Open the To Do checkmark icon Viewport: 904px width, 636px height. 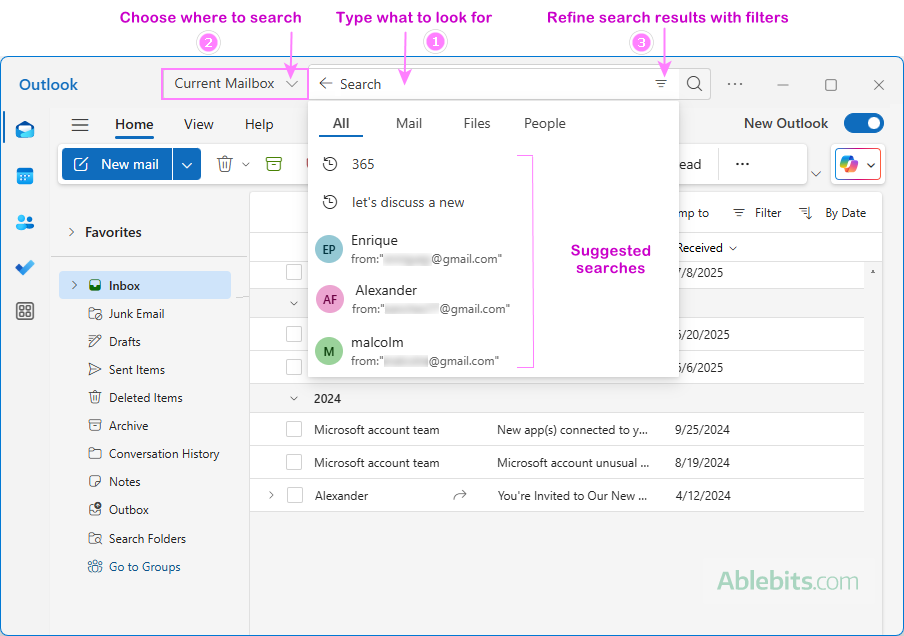tap(25, 267)
